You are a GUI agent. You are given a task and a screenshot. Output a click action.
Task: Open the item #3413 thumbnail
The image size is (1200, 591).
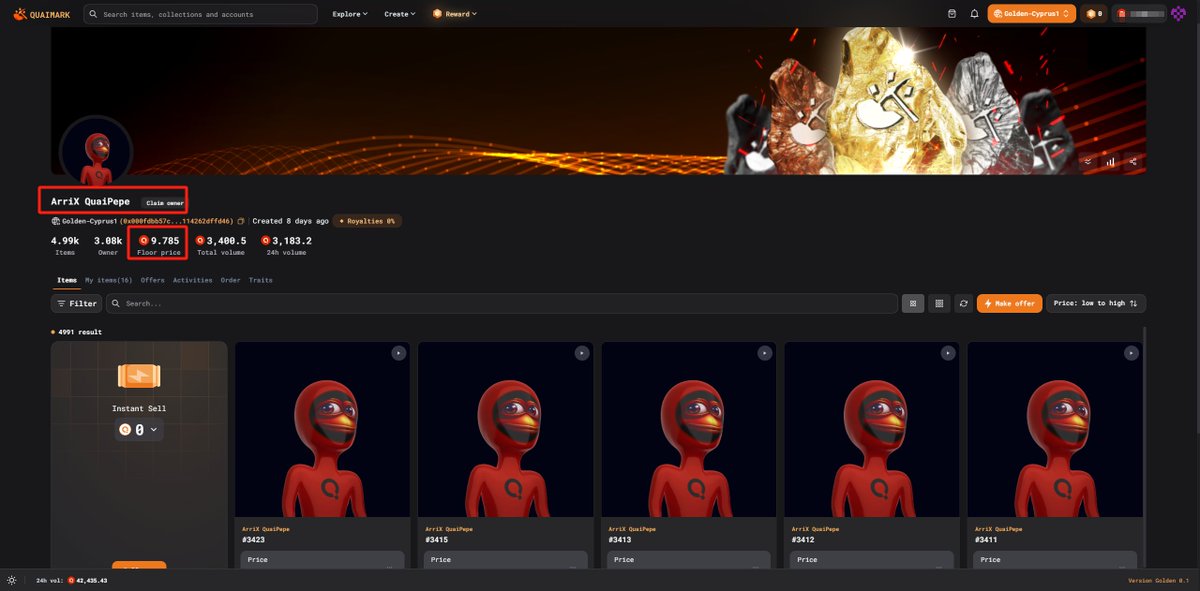(688, 430)
